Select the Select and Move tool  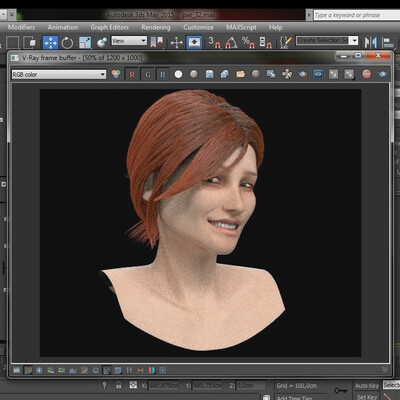pyautogui.click(x=50, y=42)
